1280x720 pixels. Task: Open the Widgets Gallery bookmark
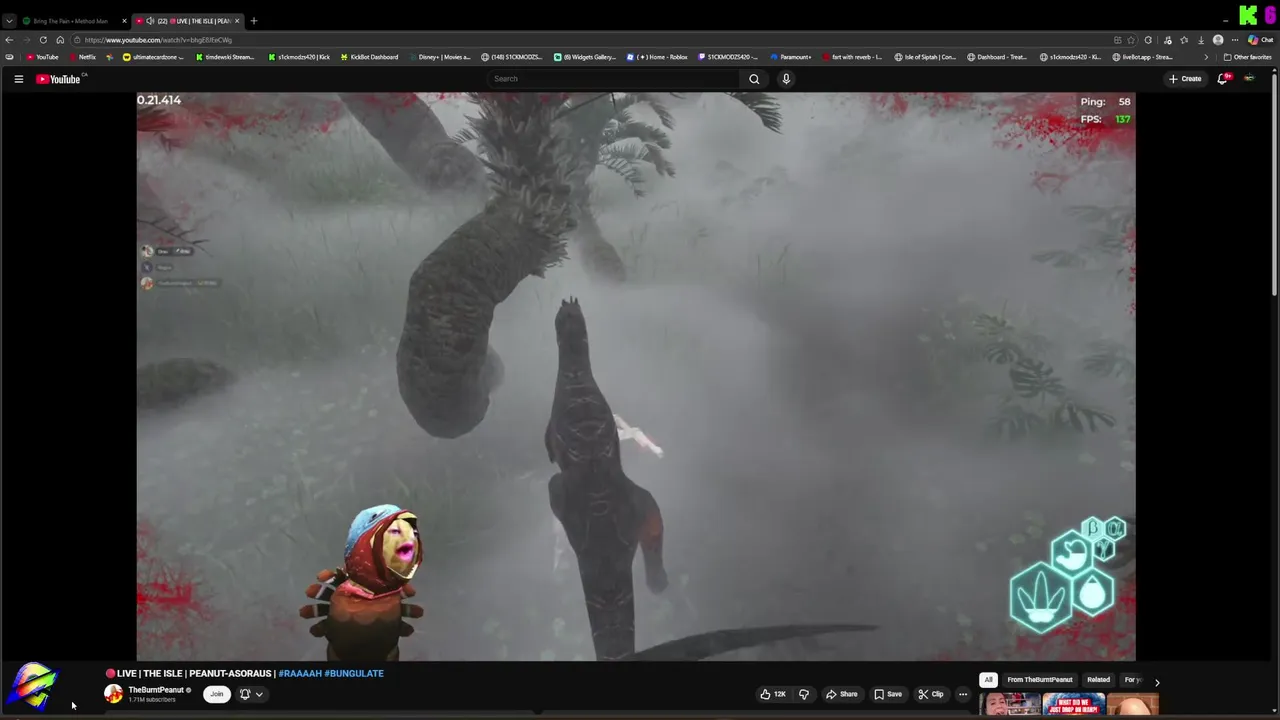(x=585, y=57)
